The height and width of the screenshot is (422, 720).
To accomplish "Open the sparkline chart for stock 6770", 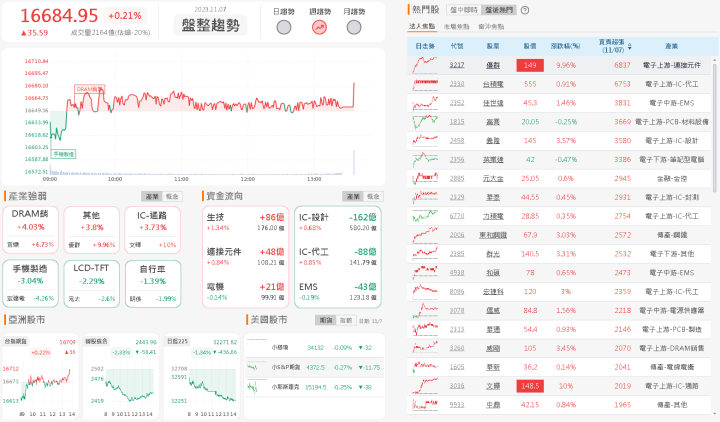I will pyautogui.click(x=425, y=216).
